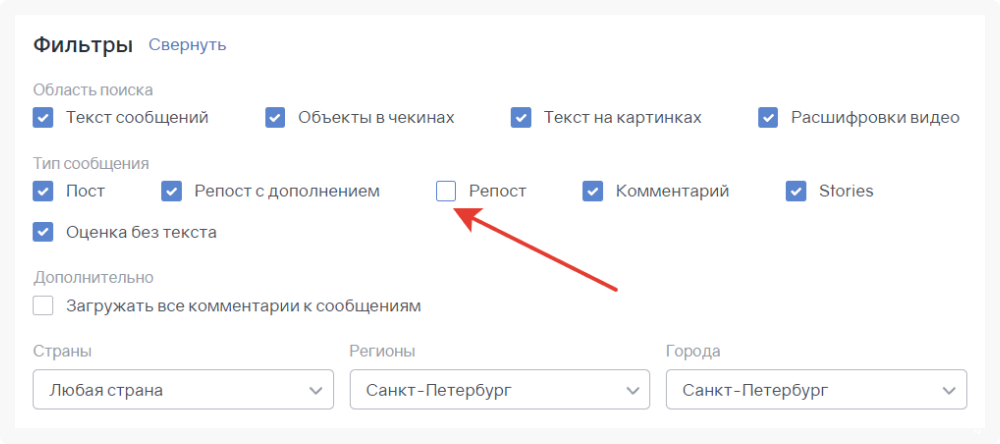Collapse filters via the Свернуть link

(187, 45)
